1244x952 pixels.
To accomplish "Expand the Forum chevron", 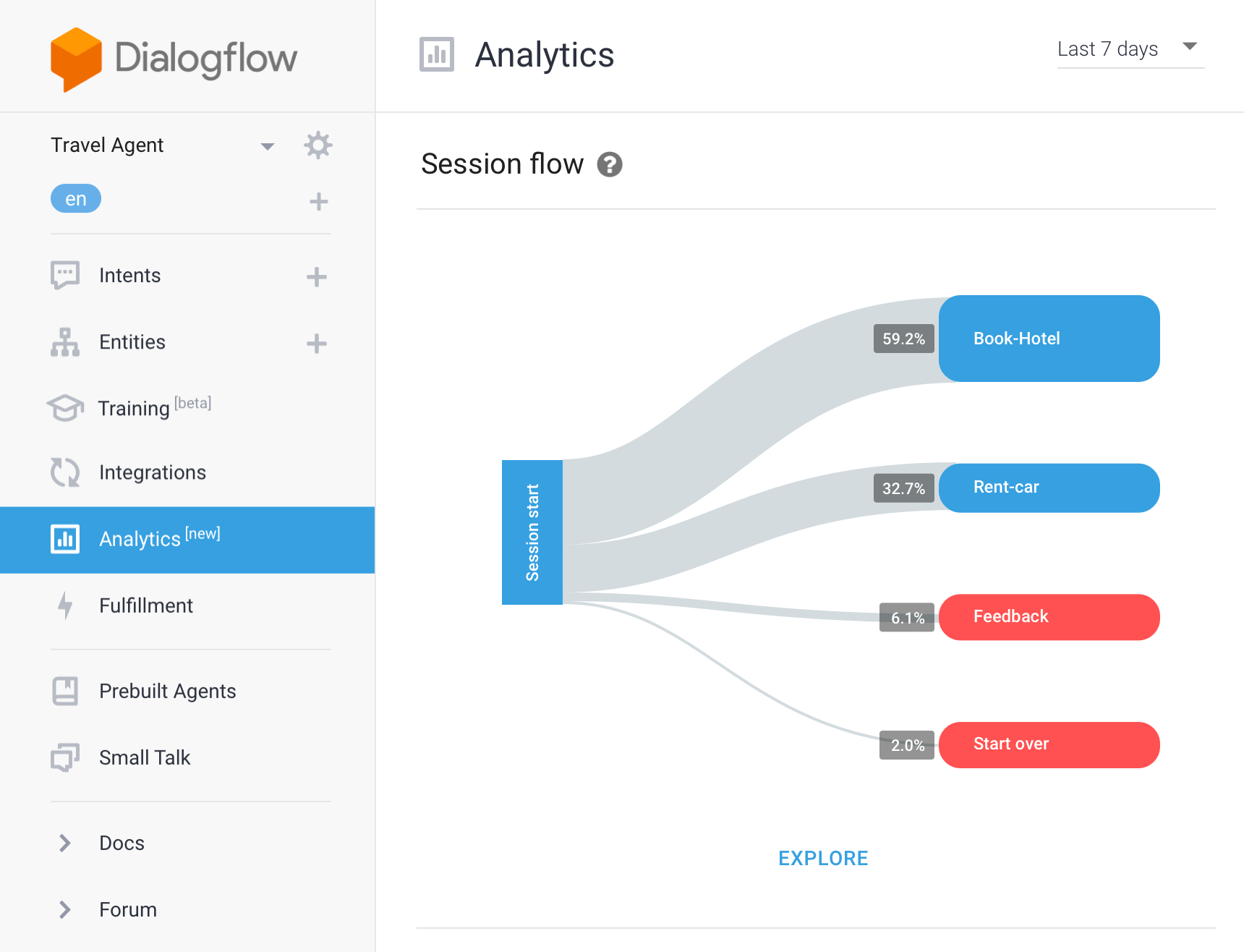I will (x=64, y=909).
